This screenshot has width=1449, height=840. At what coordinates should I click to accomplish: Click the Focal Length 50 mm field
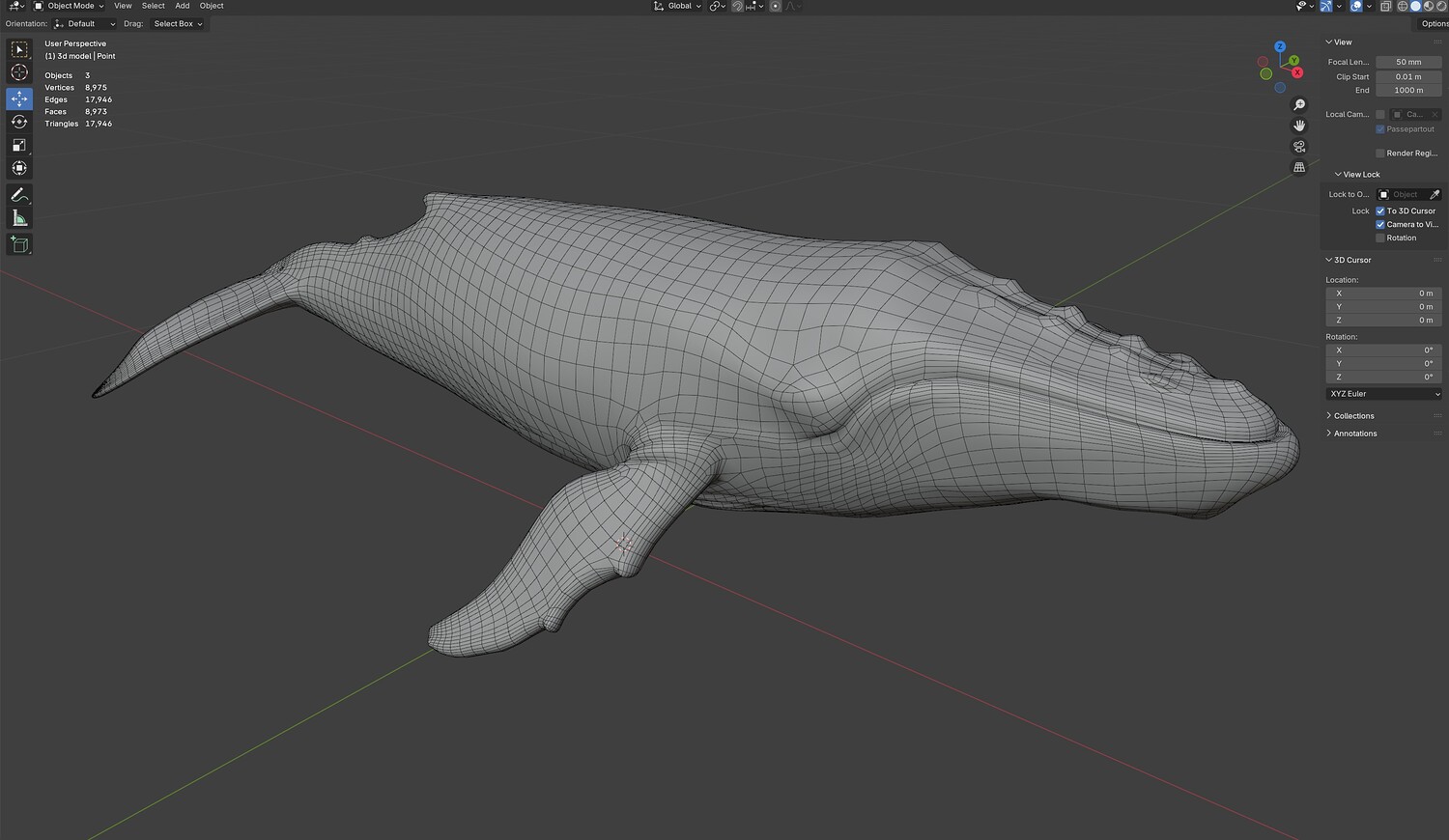1408,62
